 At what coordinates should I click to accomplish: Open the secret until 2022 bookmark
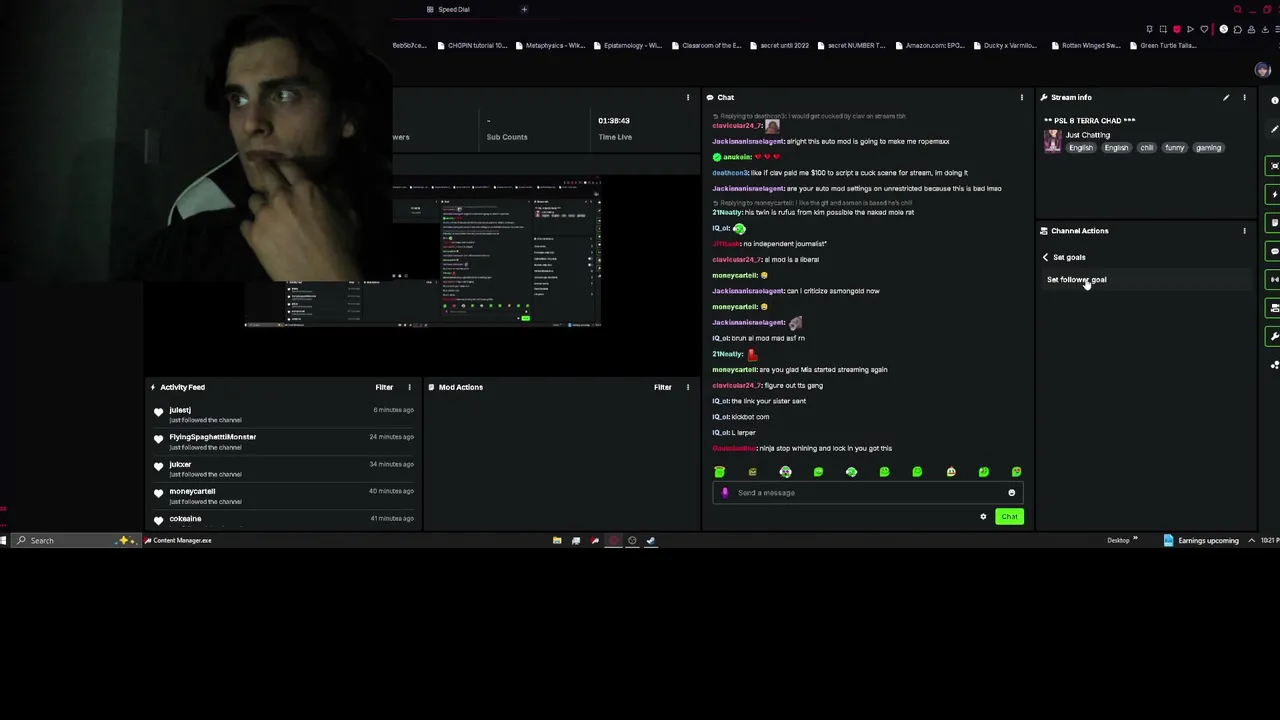click(x=779, y=45)
